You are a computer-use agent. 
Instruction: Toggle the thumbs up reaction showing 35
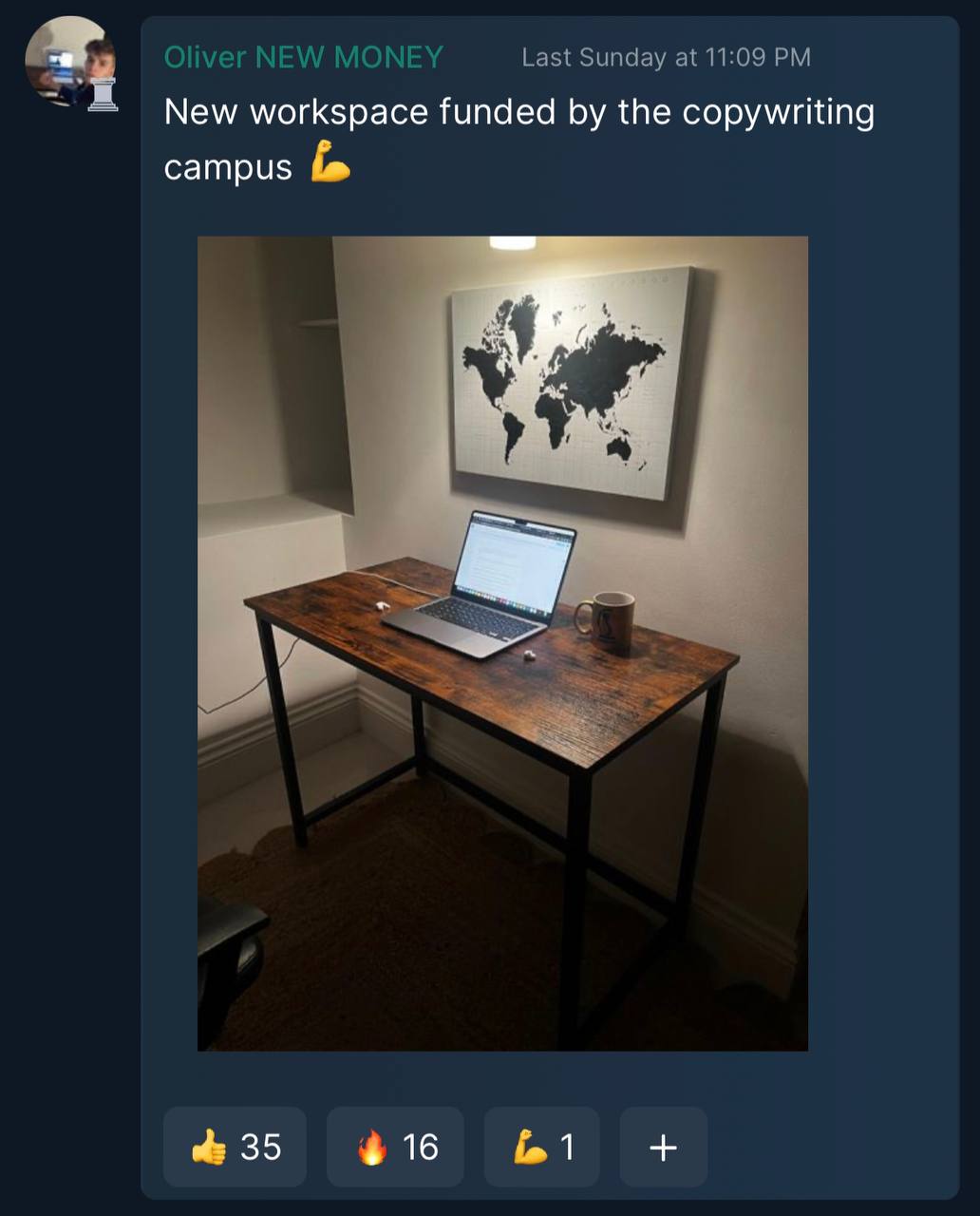pos(236,1147)
